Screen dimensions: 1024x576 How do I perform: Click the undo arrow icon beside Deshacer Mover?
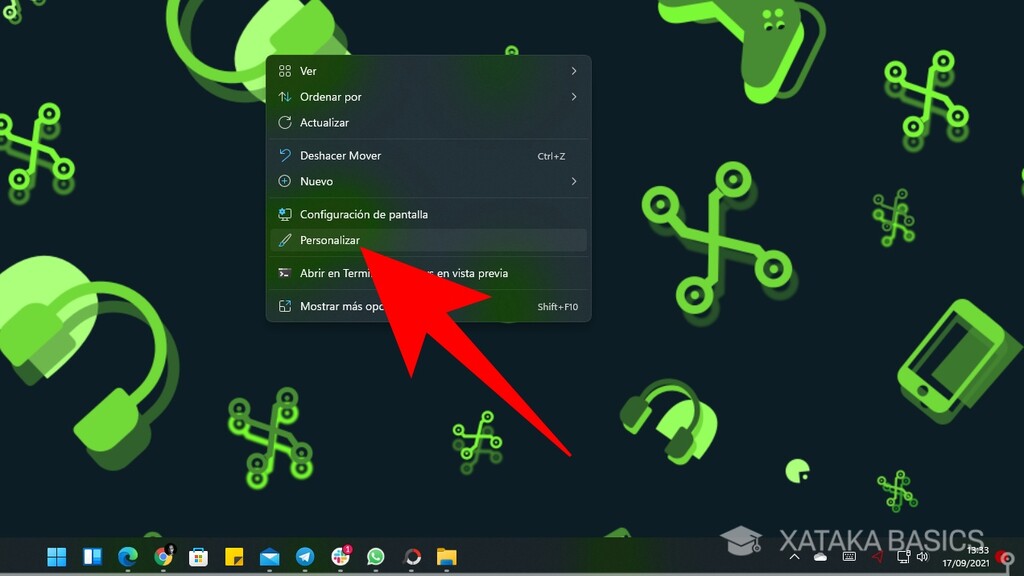click(x=285, y=155)
